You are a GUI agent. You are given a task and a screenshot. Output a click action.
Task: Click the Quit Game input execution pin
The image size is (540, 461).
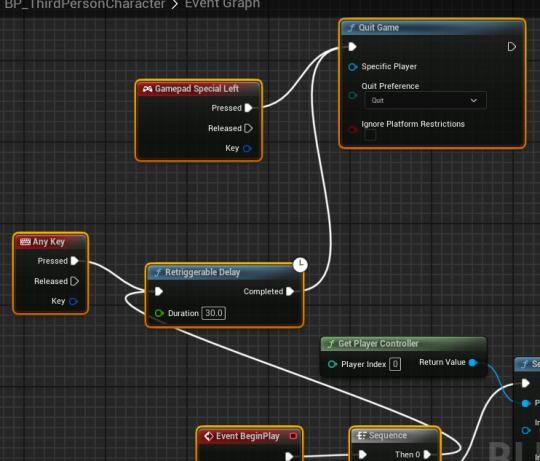pos(352,46)
